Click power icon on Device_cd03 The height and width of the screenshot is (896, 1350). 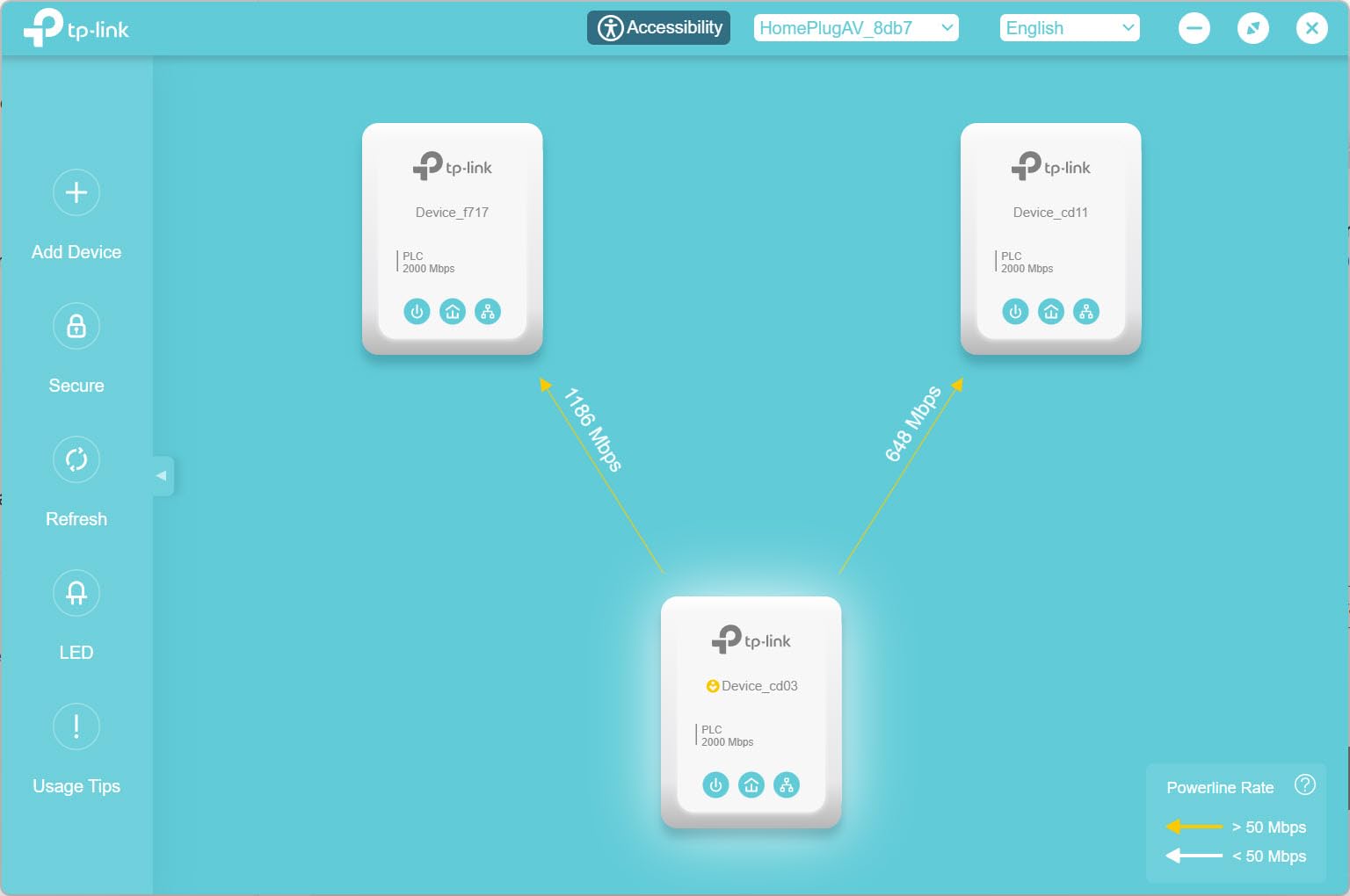[x=715, y=785]
